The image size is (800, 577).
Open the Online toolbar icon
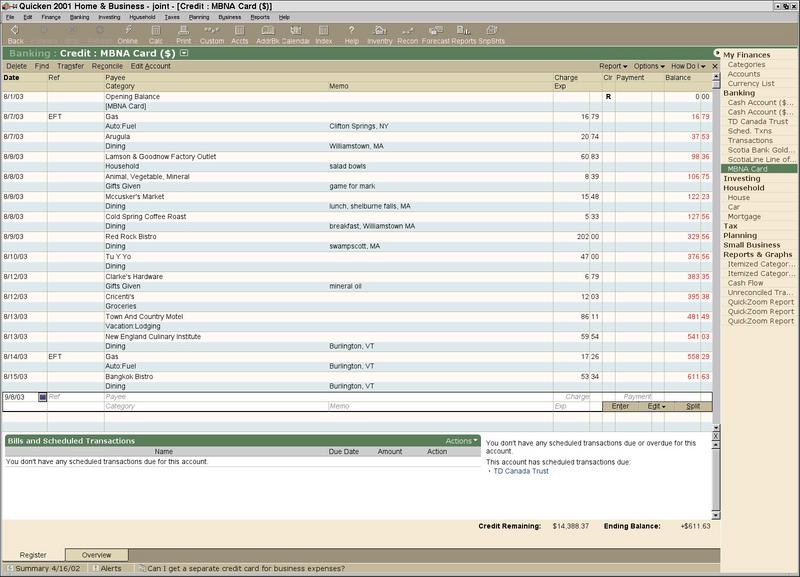128,34
